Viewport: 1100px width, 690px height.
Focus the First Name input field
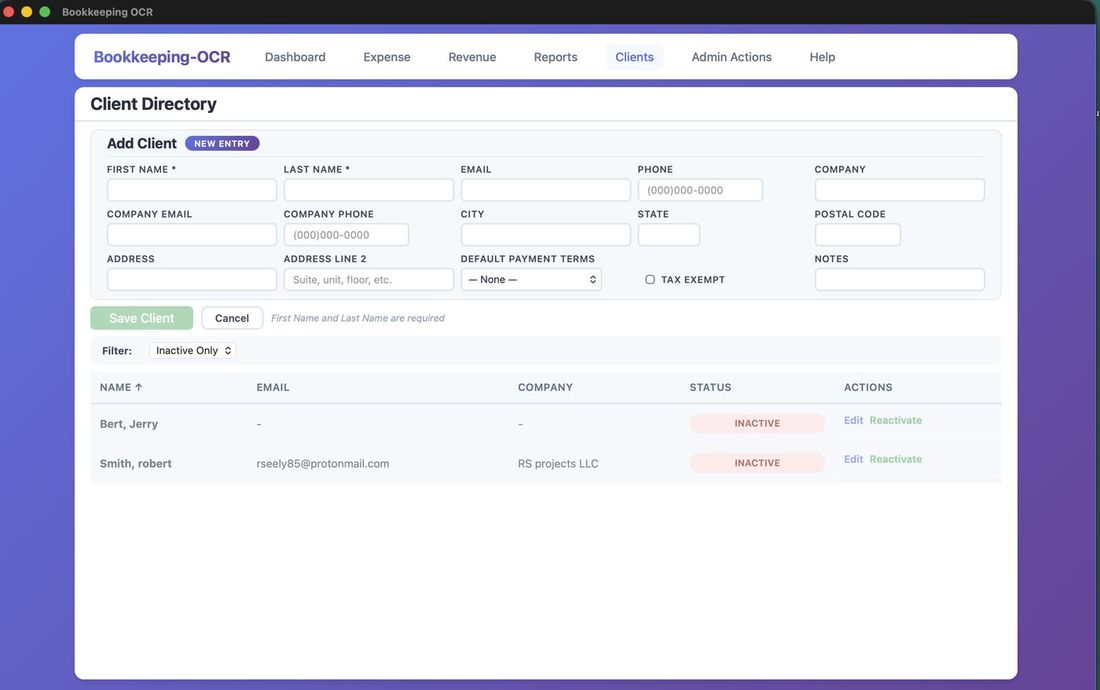pyautogui.click(x=192, y=190)
